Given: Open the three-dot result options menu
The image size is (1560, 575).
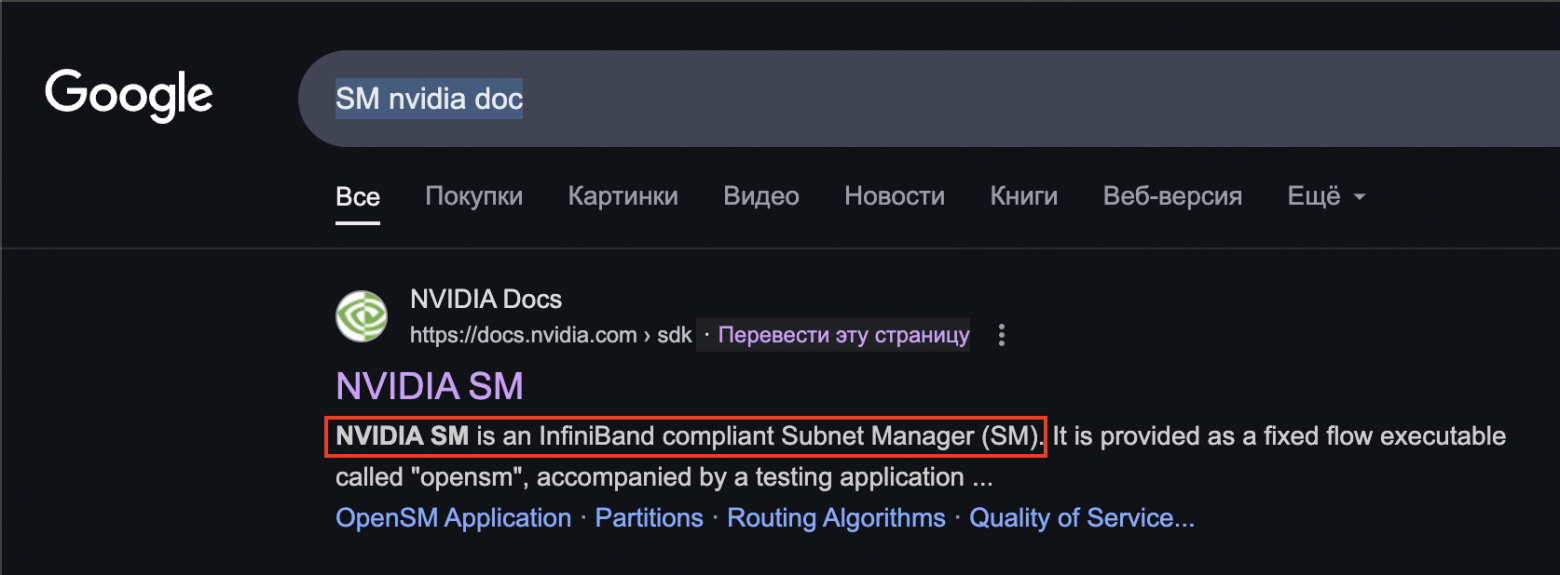Looking at the screenshot, I should click(1001, 336).
